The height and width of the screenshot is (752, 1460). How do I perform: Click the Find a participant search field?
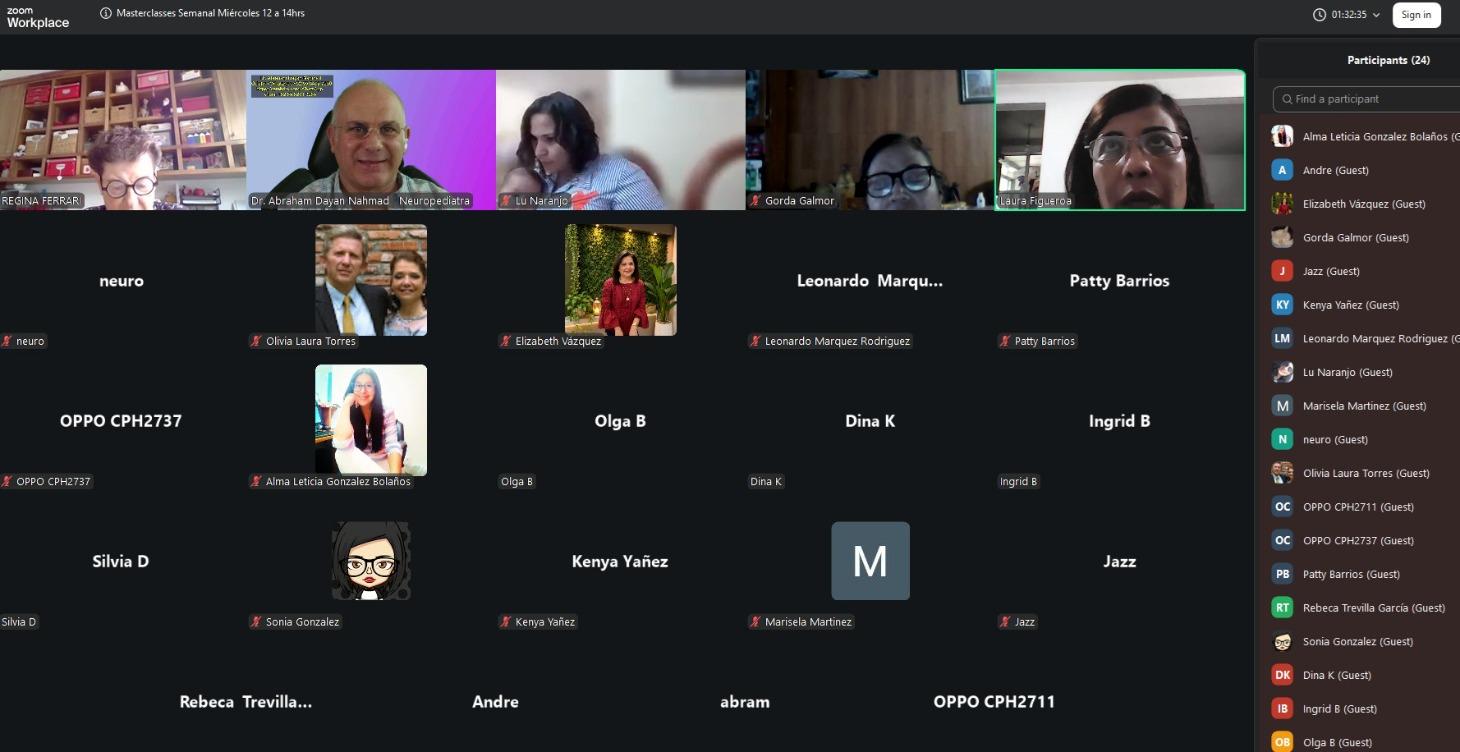click(x=1366, y=99)
